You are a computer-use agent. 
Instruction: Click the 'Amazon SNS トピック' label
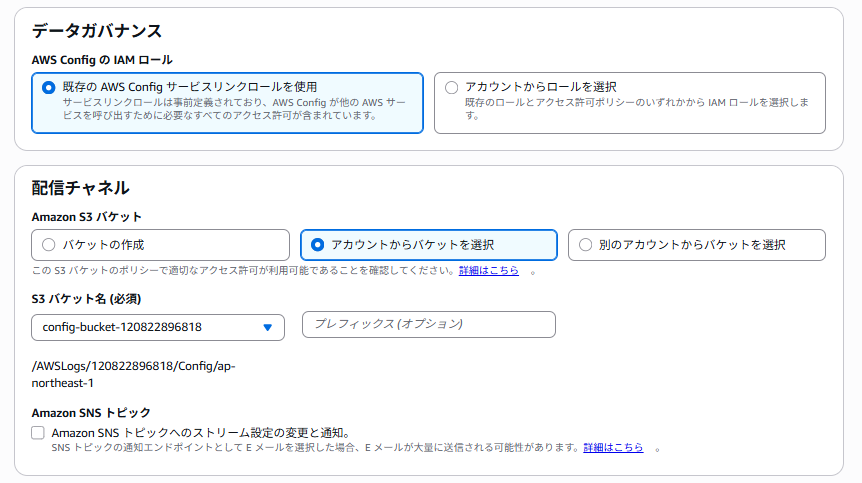[91, 413]
